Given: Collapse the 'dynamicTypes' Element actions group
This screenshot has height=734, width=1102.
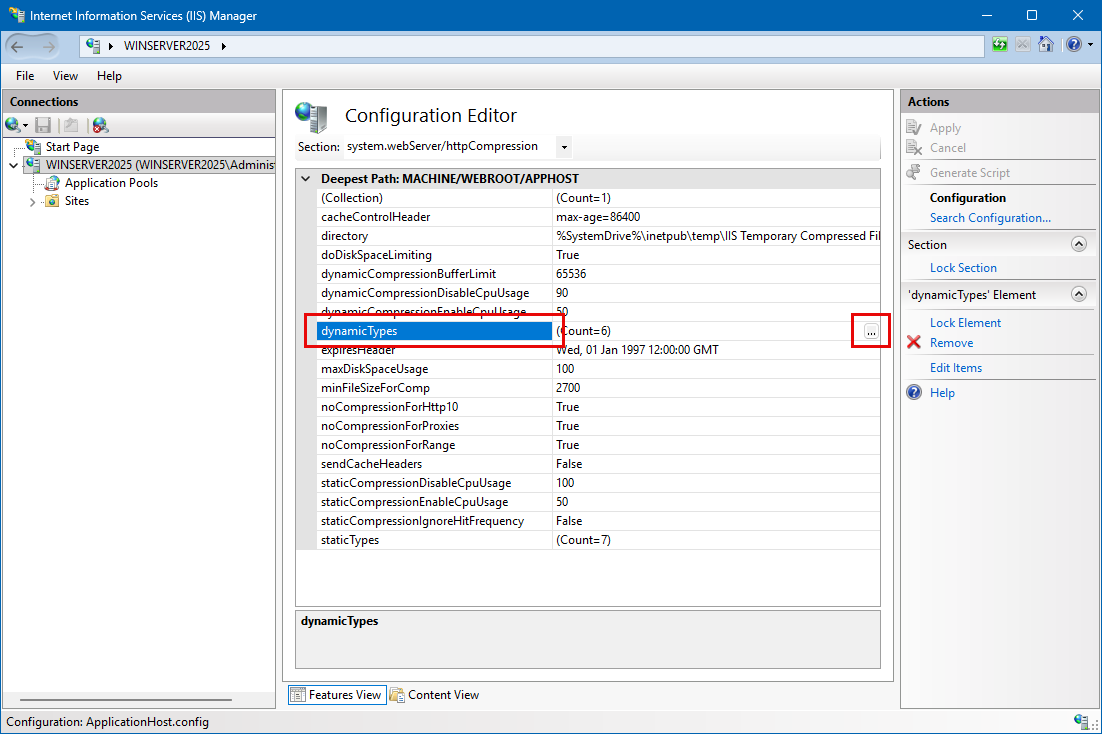Looking at the screenshot, I should (x=1078, y=295).
